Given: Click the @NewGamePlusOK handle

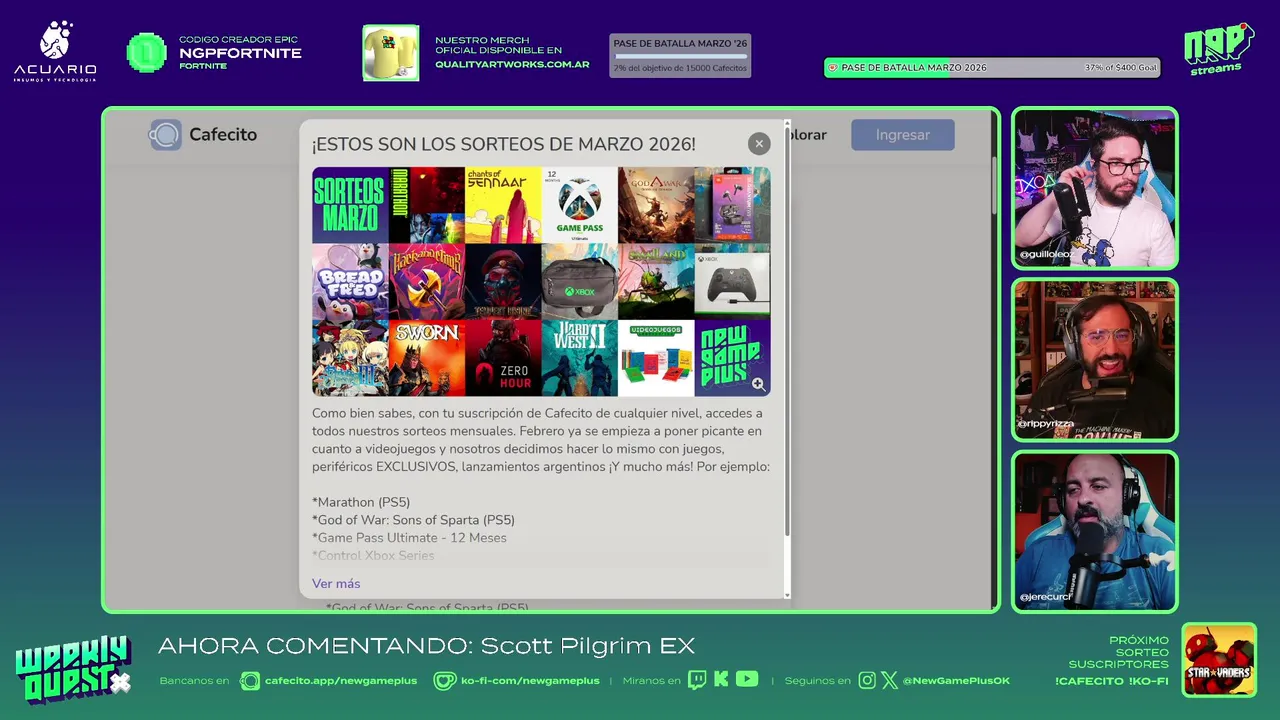Looking at the screenshot, I should pos(956,681).
